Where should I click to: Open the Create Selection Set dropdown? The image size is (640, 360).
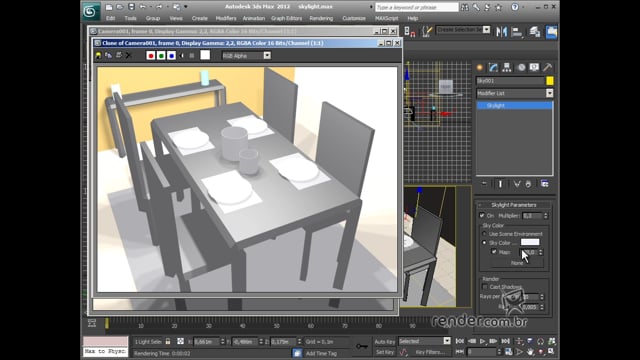coord(486,30)
